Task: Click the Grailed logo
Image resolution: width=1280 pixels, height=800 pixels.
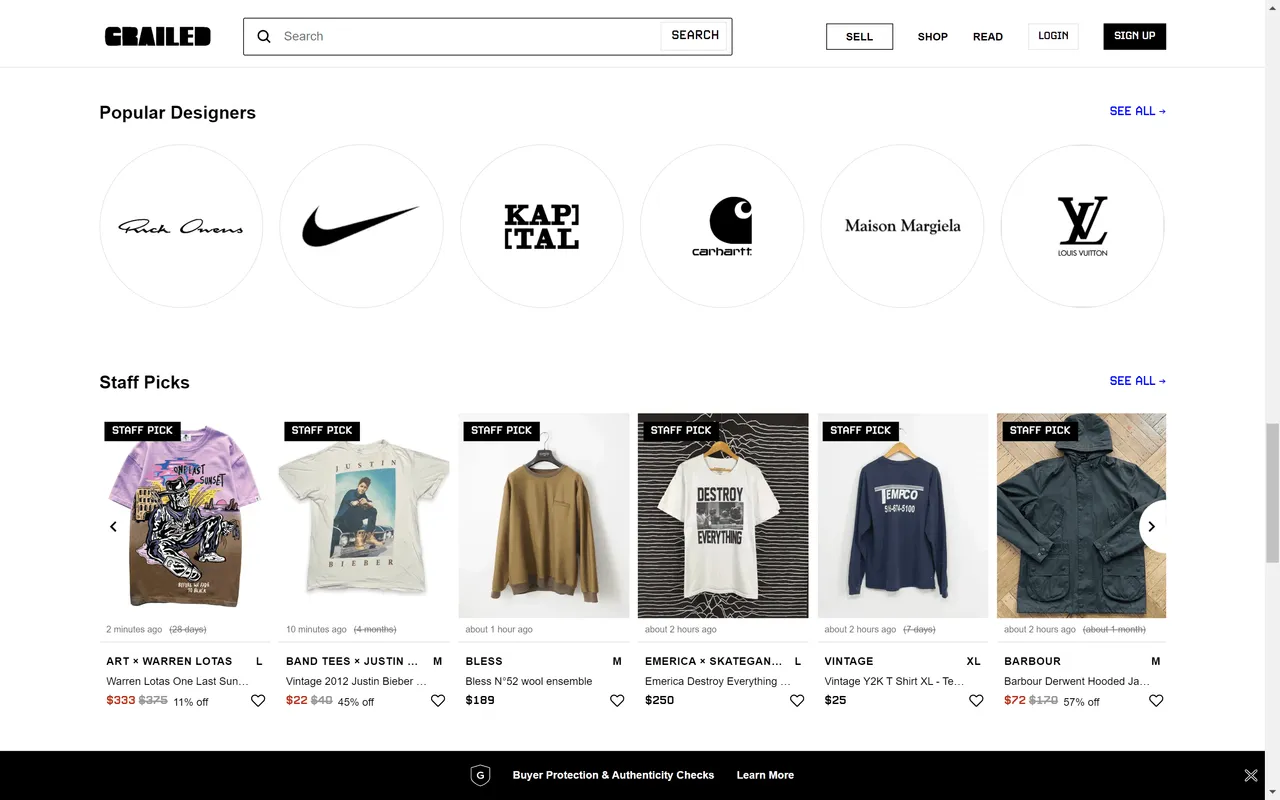Action: point(157,36)
